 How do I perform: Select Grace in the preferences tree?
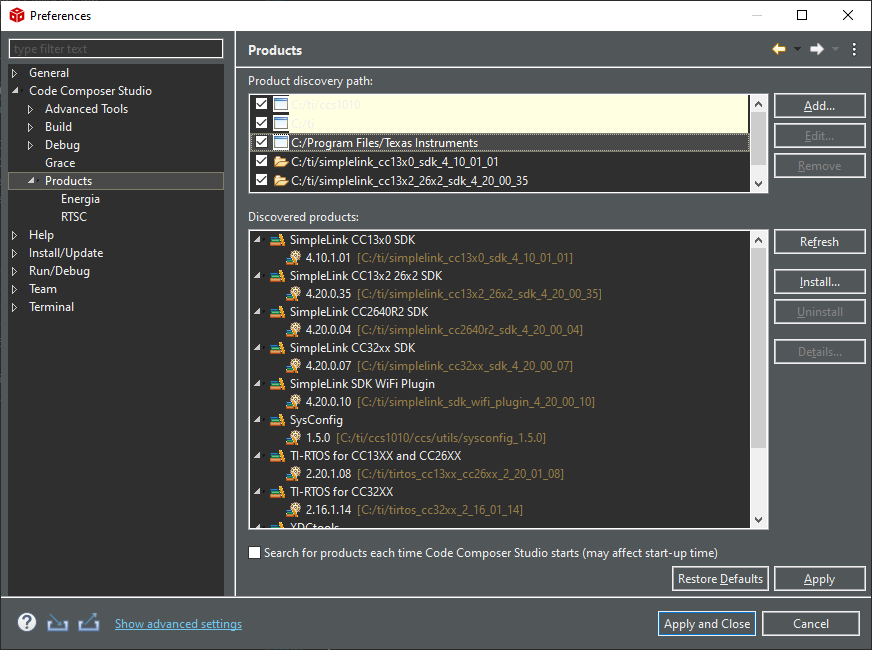60,163
